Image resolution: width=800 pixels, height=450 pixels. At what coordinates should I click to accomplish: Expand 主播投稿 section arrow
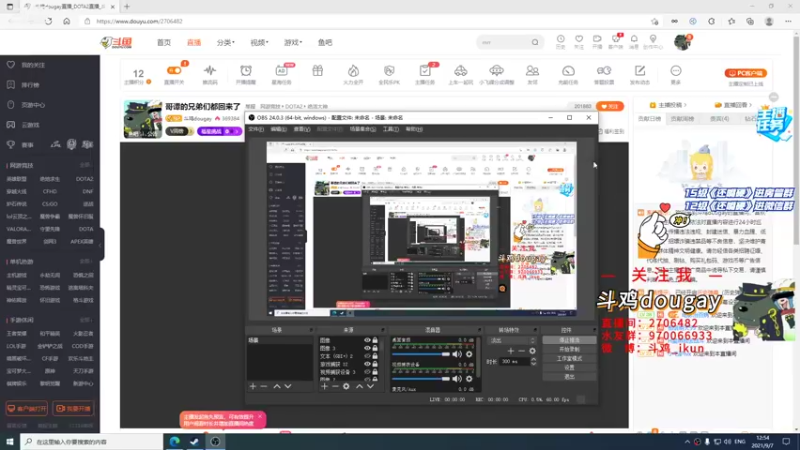pos(685,105)
